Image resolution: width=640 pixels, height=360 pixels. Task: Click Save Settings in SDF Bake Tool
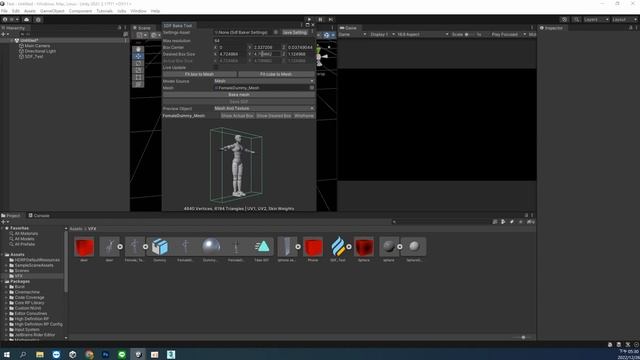[295, 32]
